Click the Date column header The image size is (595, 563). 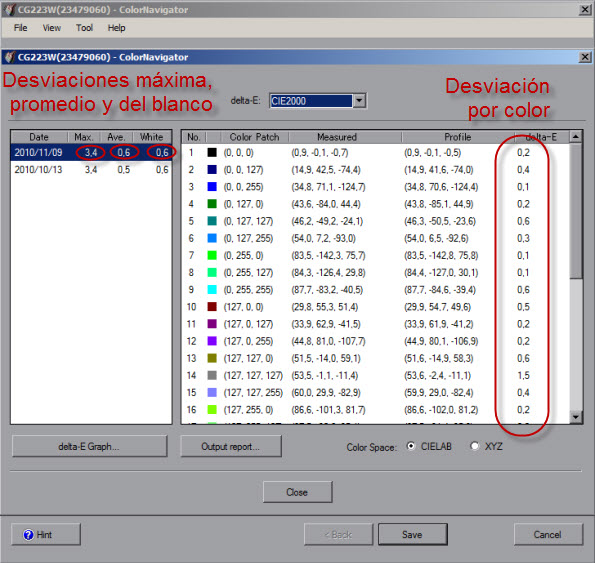point(39,137)
